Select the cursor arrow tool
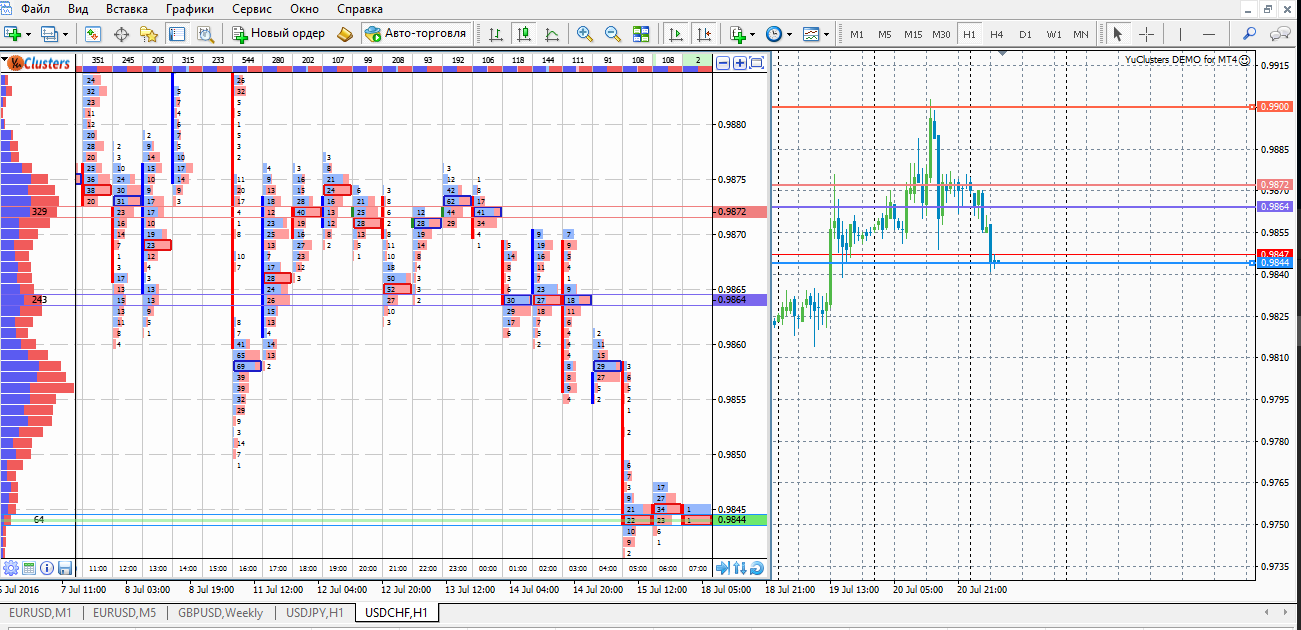This screenshot has height=630, width=1301. (x=1118, y=33)
